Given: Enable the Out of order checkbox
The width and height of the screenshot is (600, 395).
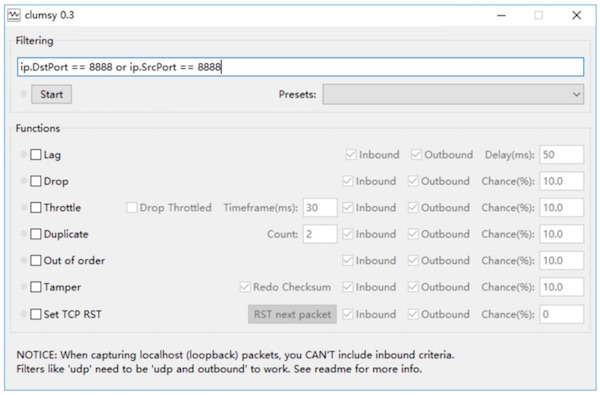Looking at the screenshot, I should tap(36, 260).
